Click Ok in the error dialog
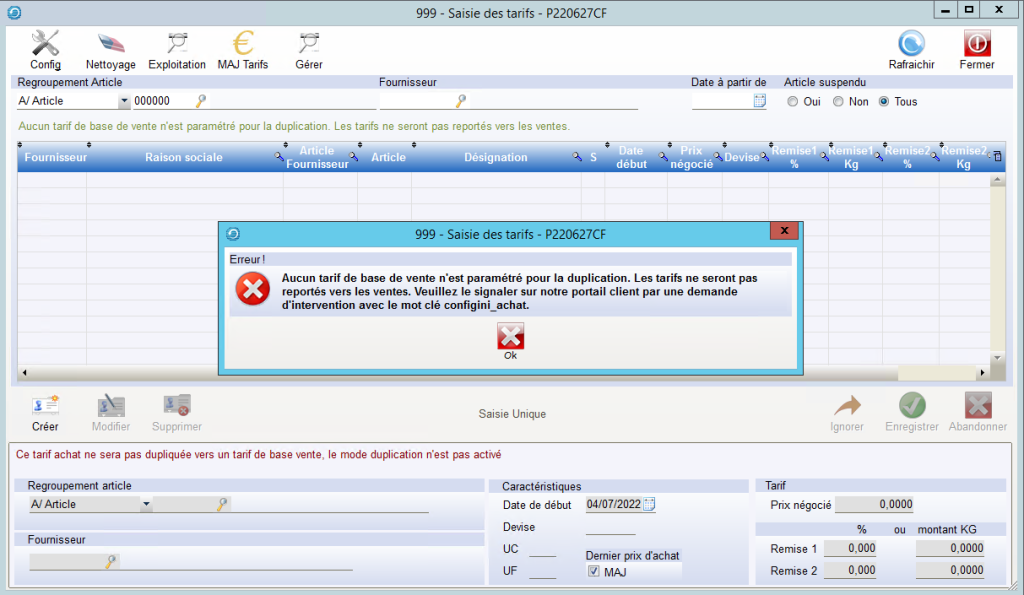Screen dimensions: 1024x595 click(510, 339)
